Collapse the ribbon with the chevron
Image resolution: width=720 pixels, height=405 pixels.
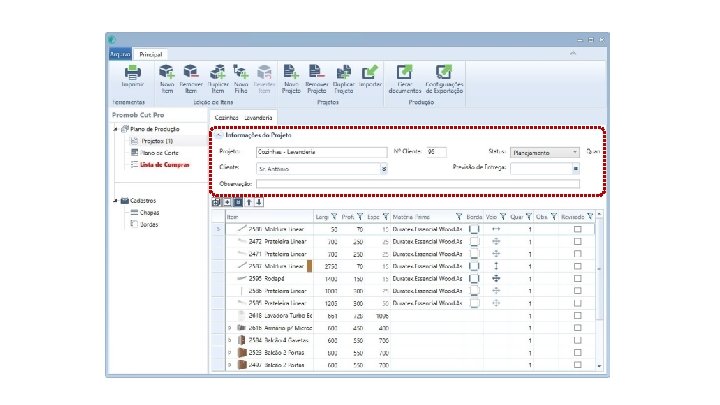coord(573,53)
